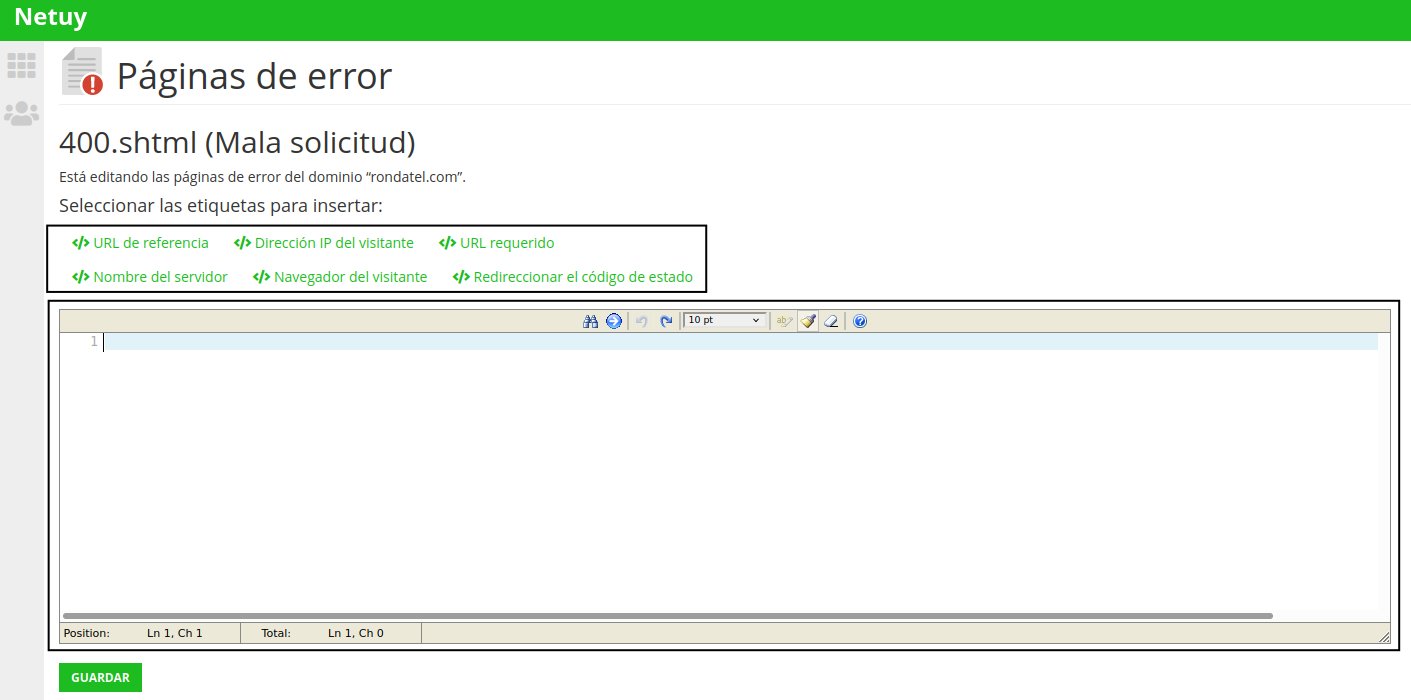Click the redo arrow in editor toolbar
The width and height of the screenshot is (1411, 700).
[x=666, y=321]
